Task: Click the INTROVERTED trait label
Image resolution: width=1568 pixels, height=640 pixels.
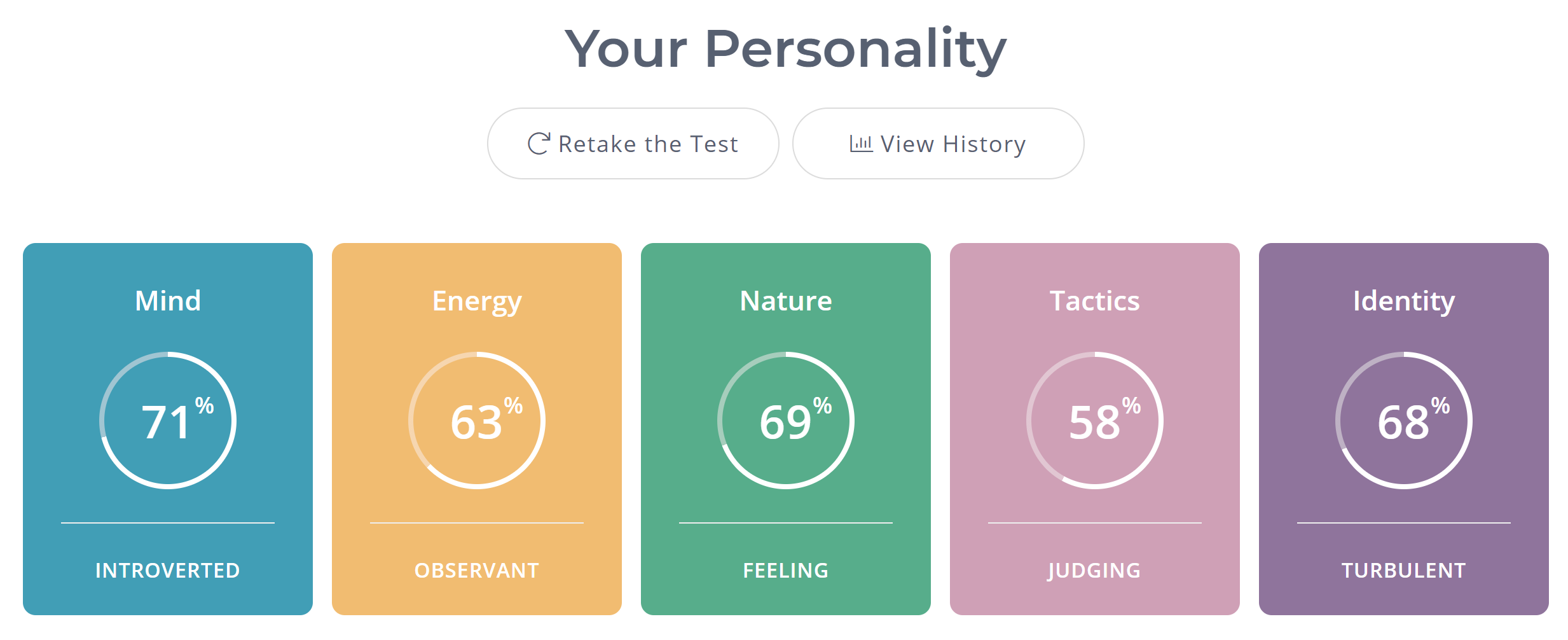Action: tap(168, 570)
